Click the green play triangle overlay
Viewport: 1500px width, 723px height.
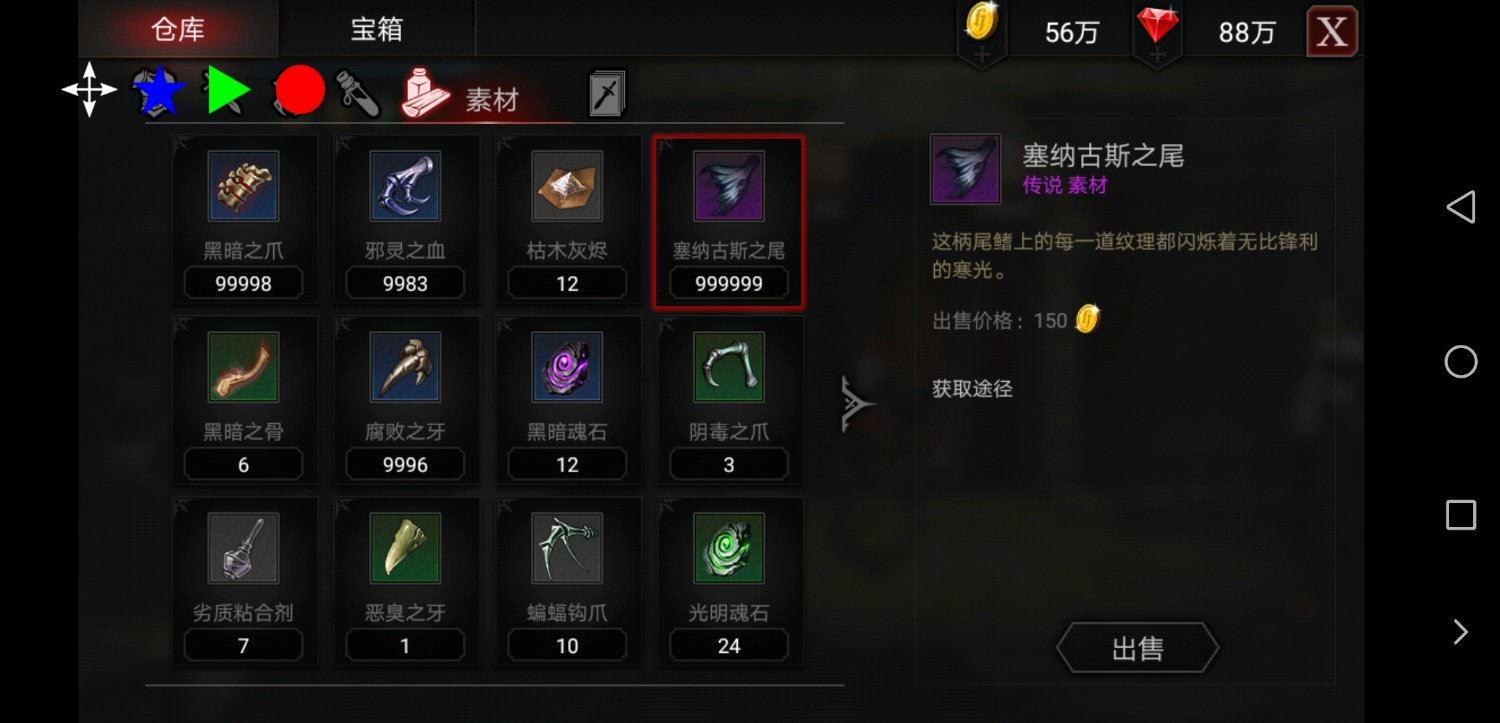[228, 90]
